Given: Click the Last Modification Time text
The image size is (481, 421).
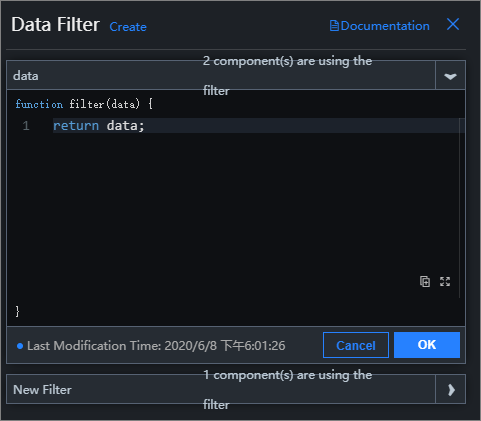Looking at the screenshot, I should [x=156, y=346].
